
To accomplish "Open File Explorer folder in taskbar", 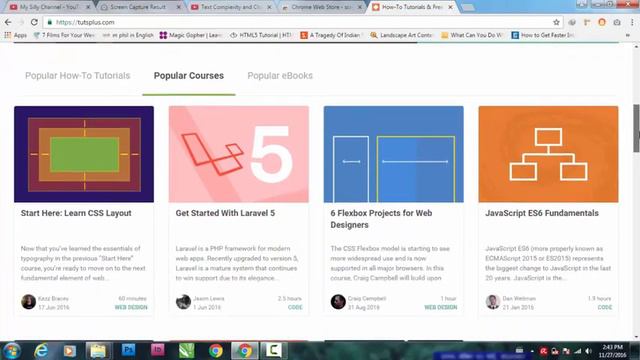I will tap(98, 351).
